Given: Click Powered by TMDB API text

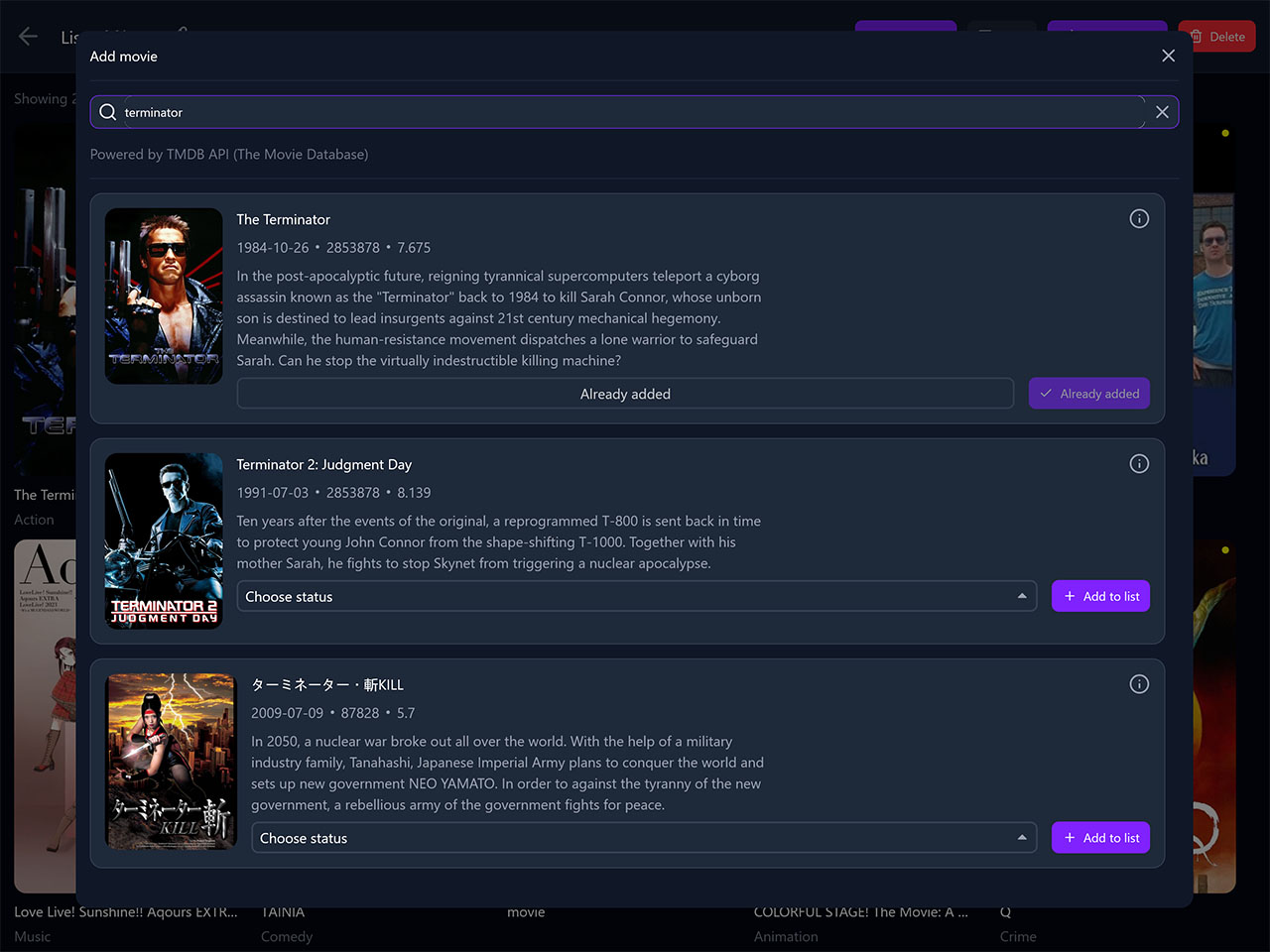Looking at the screenshot, I should click(229, 154).
